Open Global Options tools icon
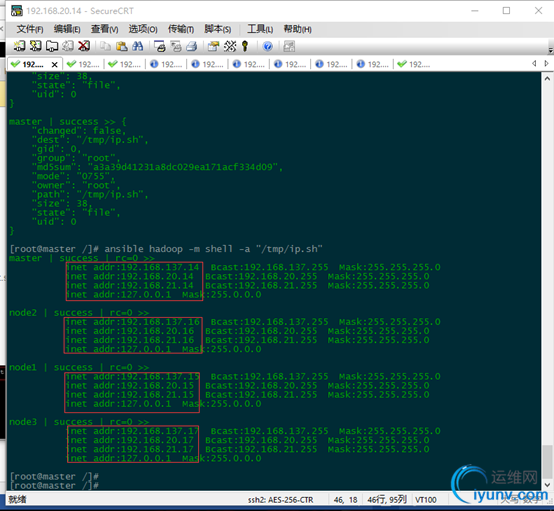The width and height of the screenshot is (554, 511). [x=230, y=46]
